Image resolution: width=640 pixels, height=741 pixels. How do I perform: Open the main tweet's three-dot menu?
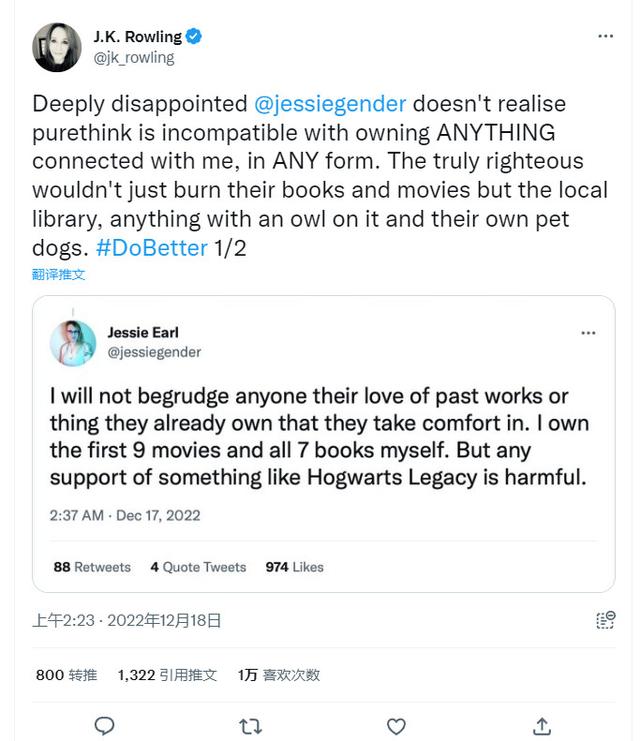click(x=605, y=37)
